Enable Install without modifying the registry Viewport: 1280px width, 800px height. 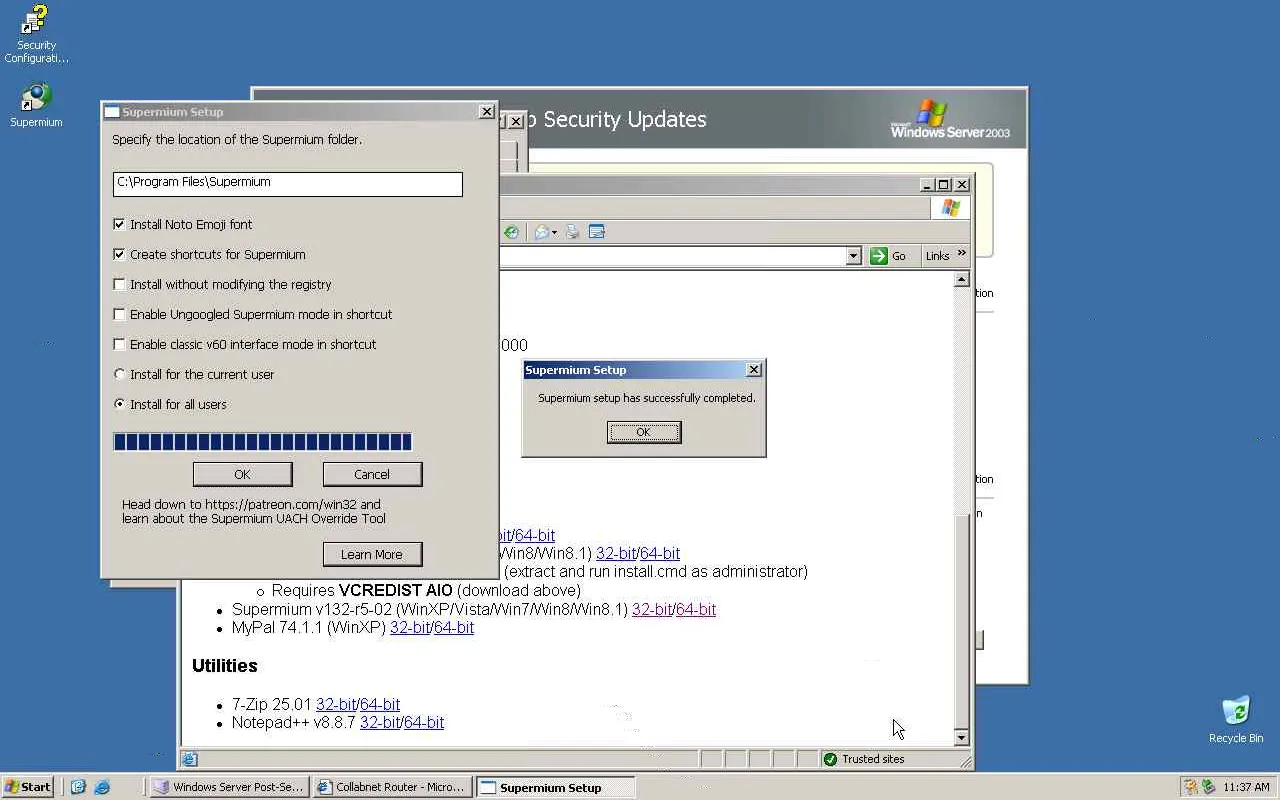[x=119, y=285]
